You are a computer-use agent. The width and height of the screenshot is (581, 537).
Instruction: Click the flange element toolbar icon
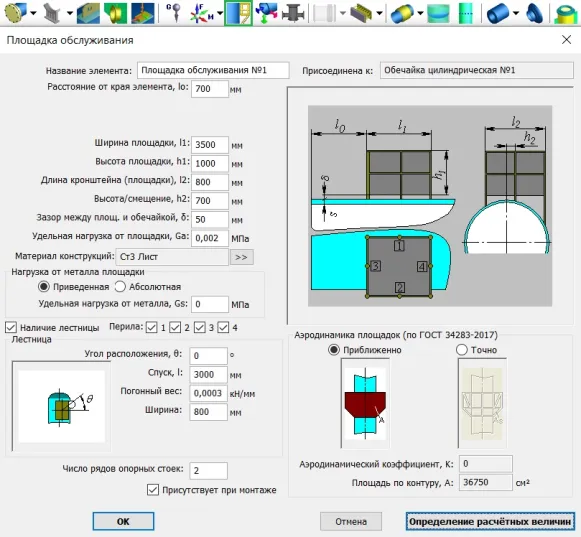coord(15,13)
